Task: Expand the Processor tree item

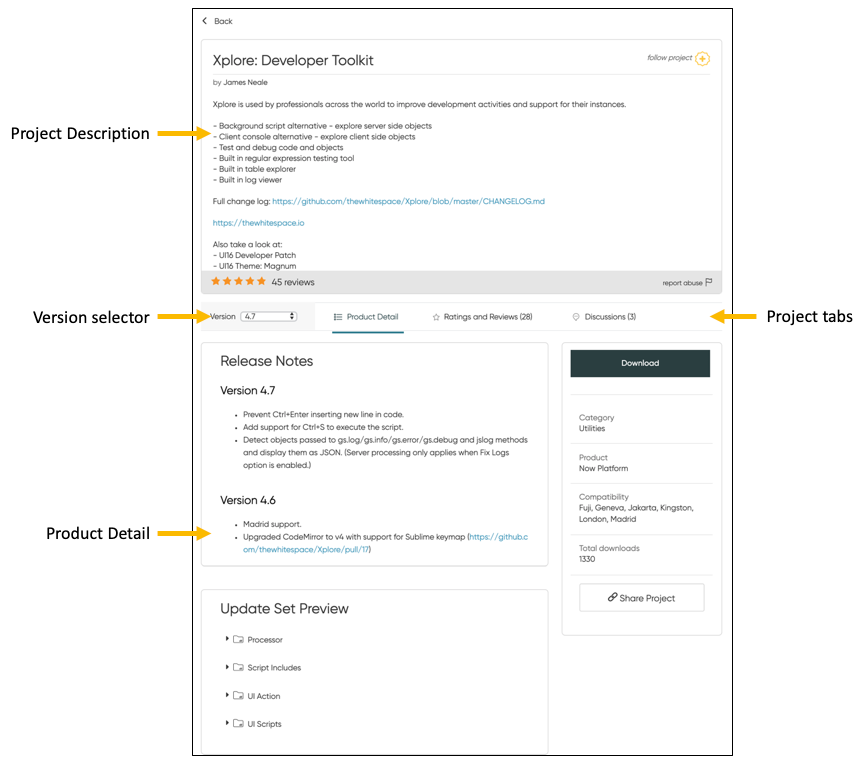Action: click(x=226, y=639)
